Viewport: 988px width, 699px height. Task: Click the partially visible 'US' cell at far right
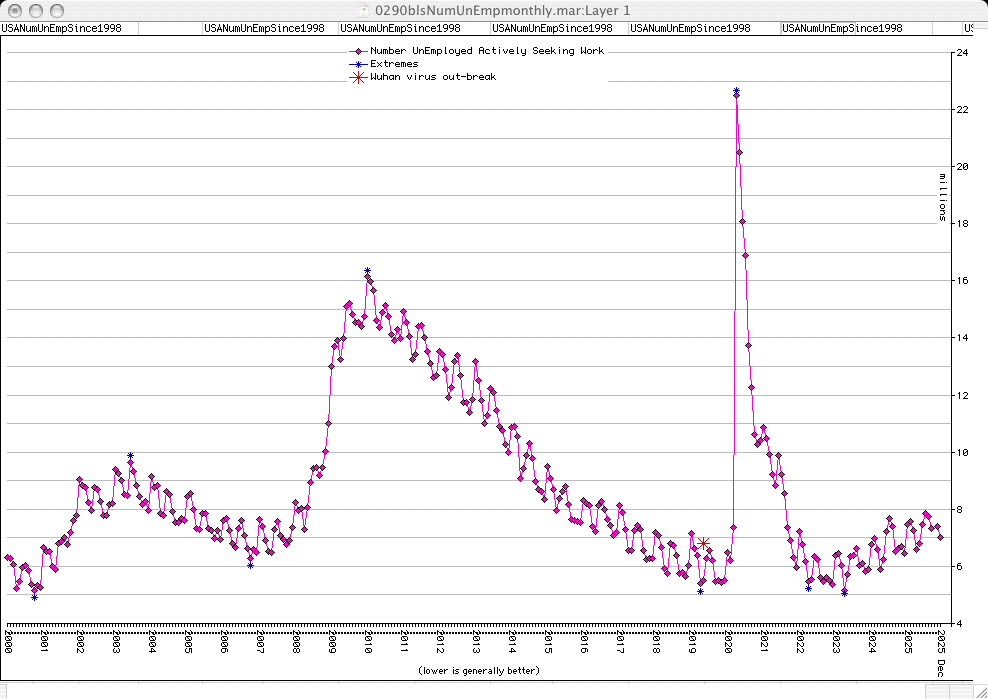[967, 28]
